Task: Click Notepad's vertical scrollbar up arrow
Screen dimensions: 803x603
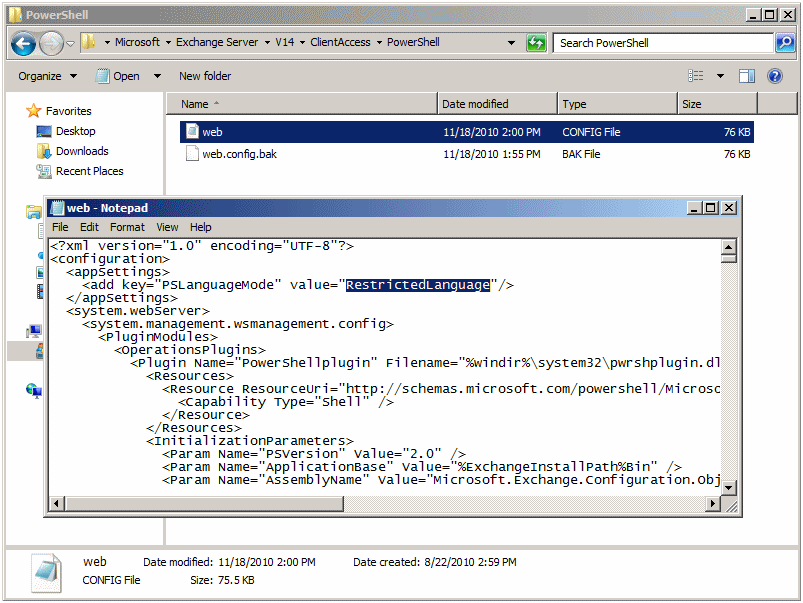Action: (x=728, y=247)
